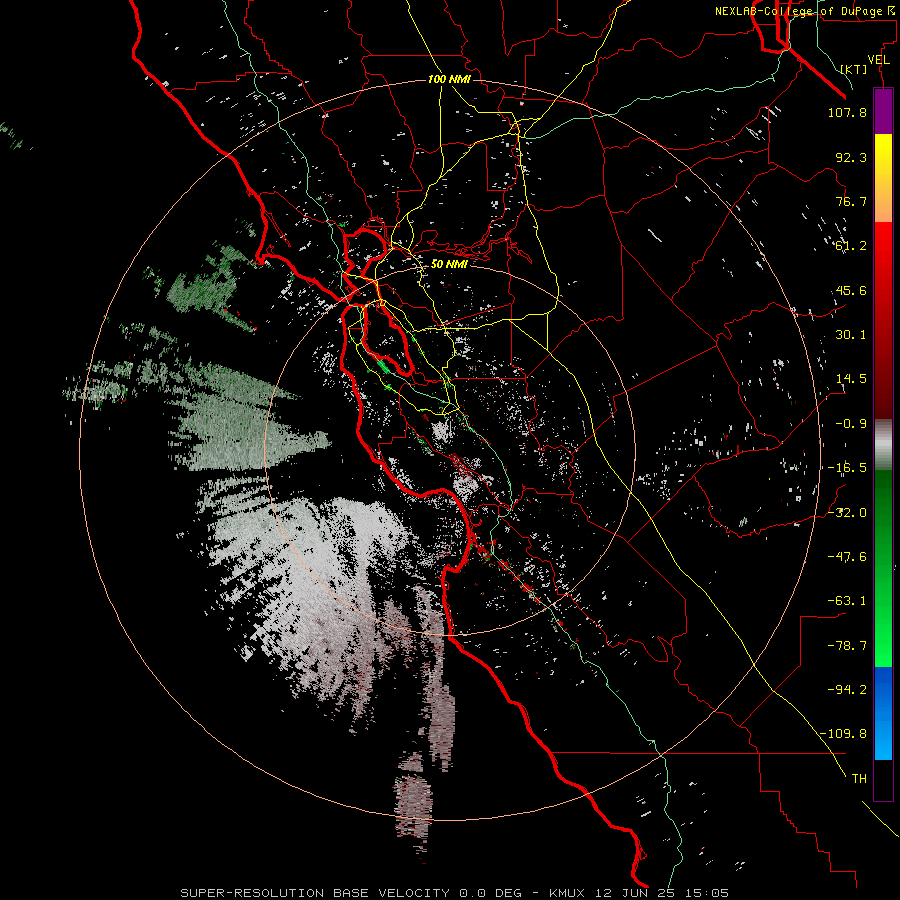The width and height of the screenshot is (900, 900).
Task: Click the -32.0 value on velocity scale
Action: click(x=847, y=513)
